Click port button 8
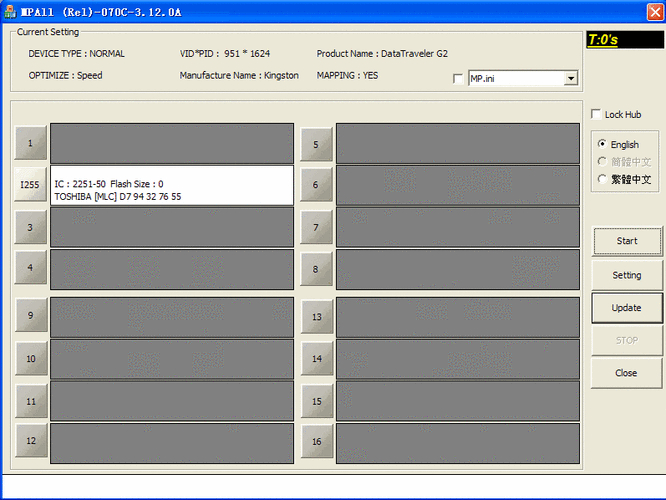666x500 pixels. coord(316,269)
